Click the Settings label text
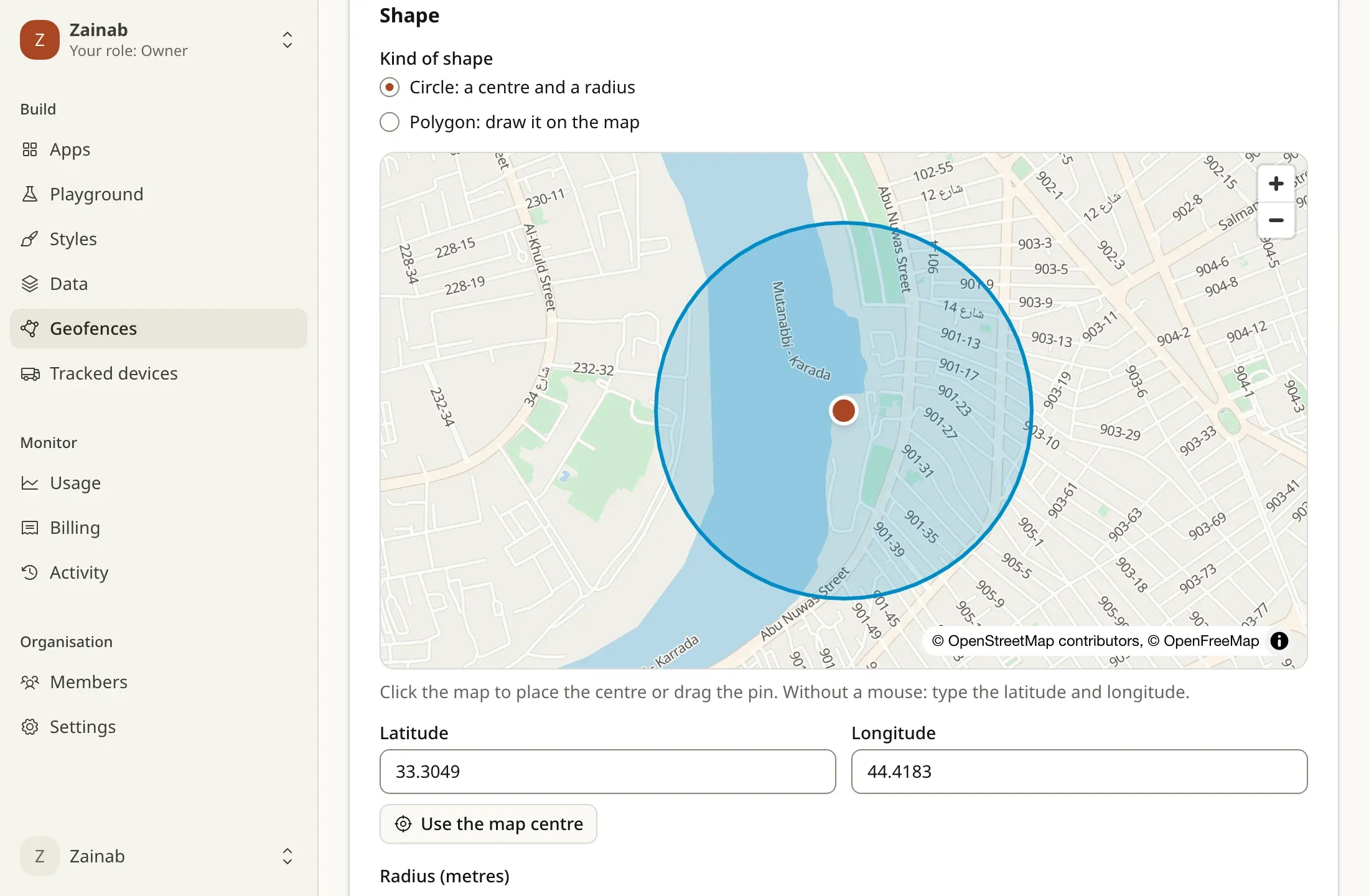 [x=83, y=727]
